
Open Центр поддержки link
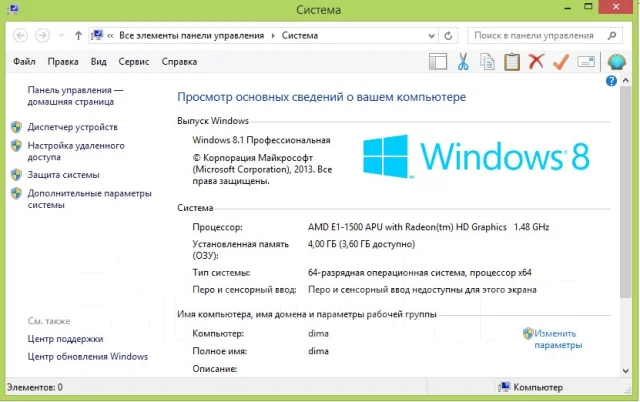point(65,339)
